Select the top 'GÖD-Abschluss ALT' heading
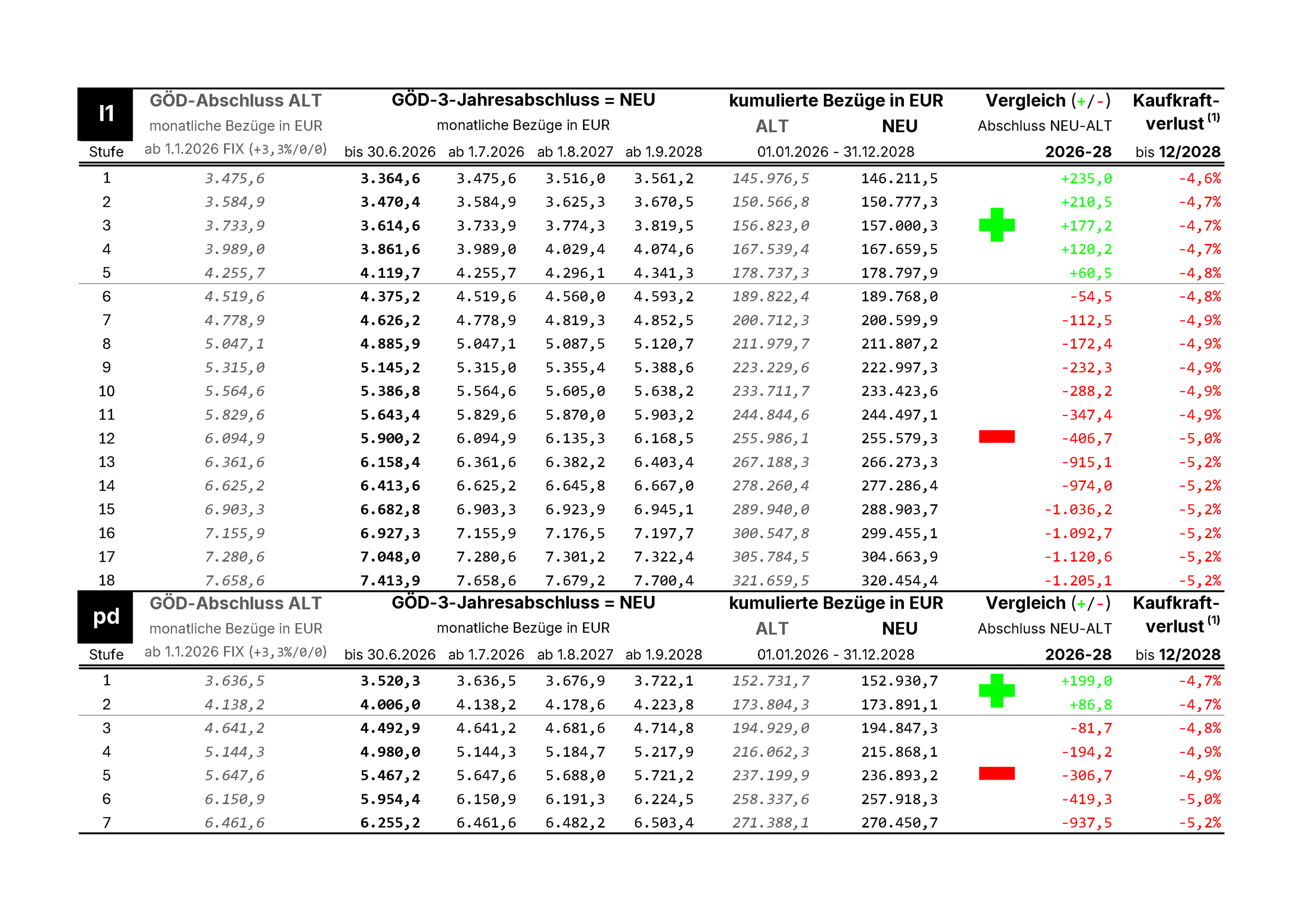The height and width of the screenshot is (924, 1306). pyautogui.click(x=236, y=101)
